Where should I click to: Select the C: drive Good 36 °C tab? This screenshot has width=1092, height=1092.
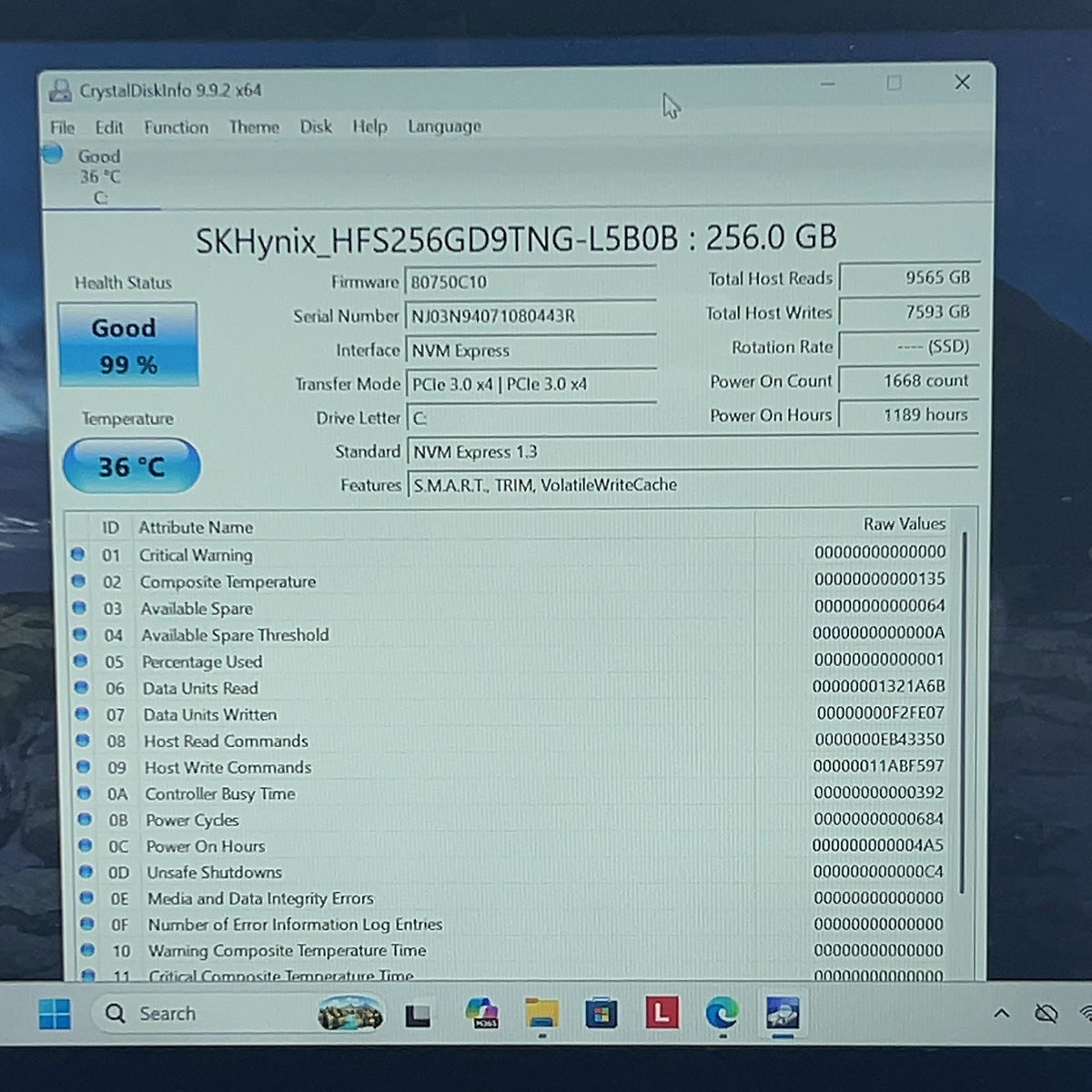(x=99, y=177)
